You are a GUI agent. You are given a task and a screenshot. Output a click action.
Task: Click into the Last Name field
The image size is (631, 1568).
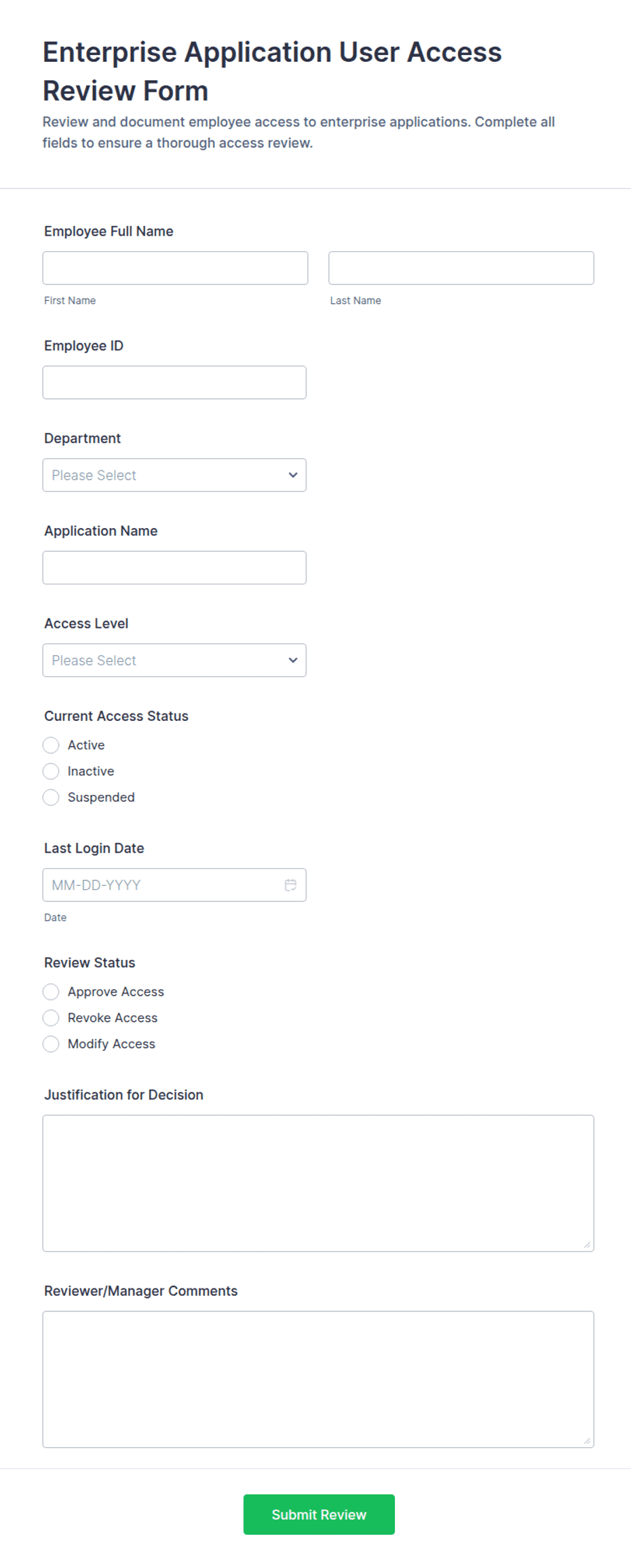461,268
